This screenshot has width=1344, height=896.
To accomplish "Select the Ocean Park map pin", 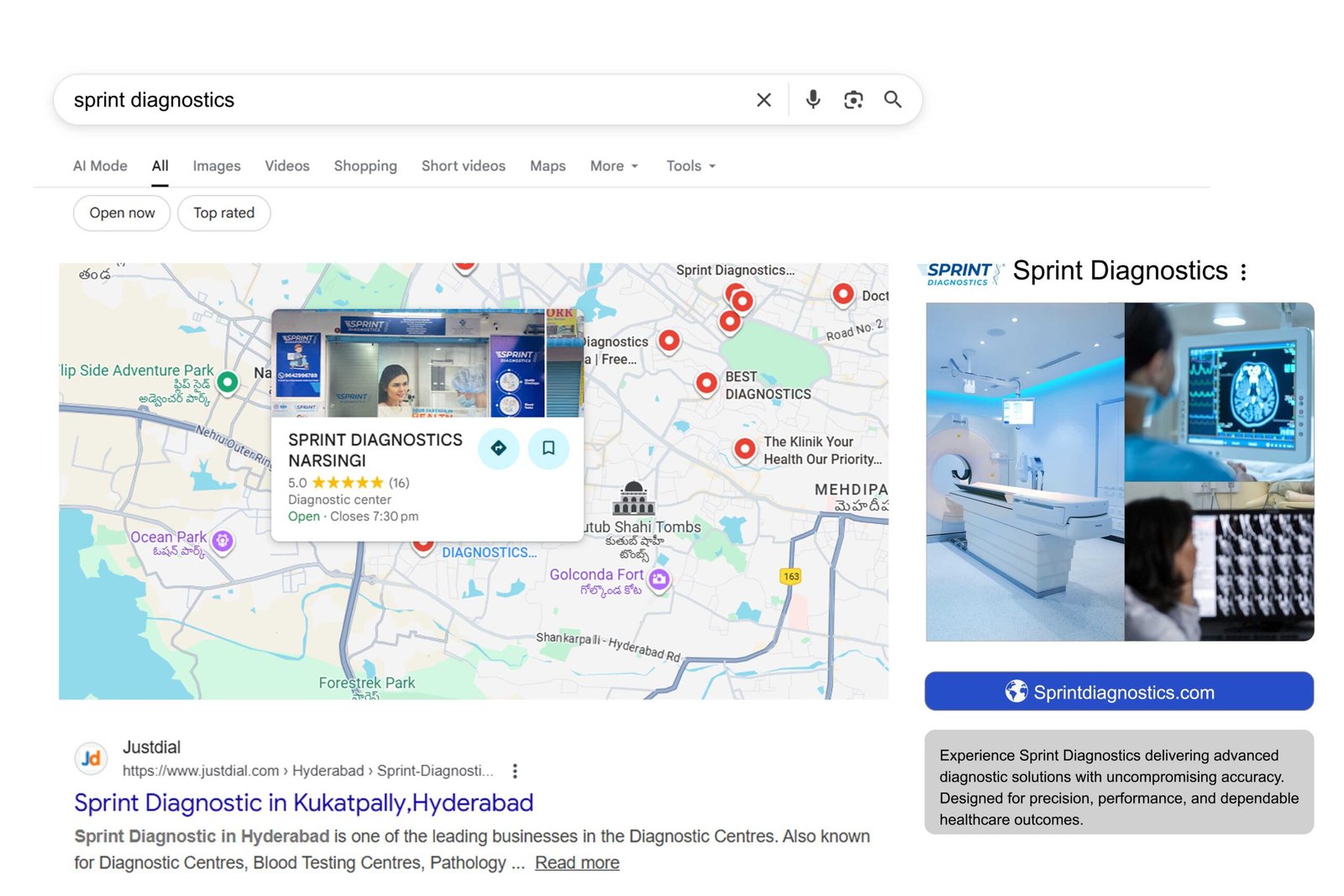I will 223,541.
